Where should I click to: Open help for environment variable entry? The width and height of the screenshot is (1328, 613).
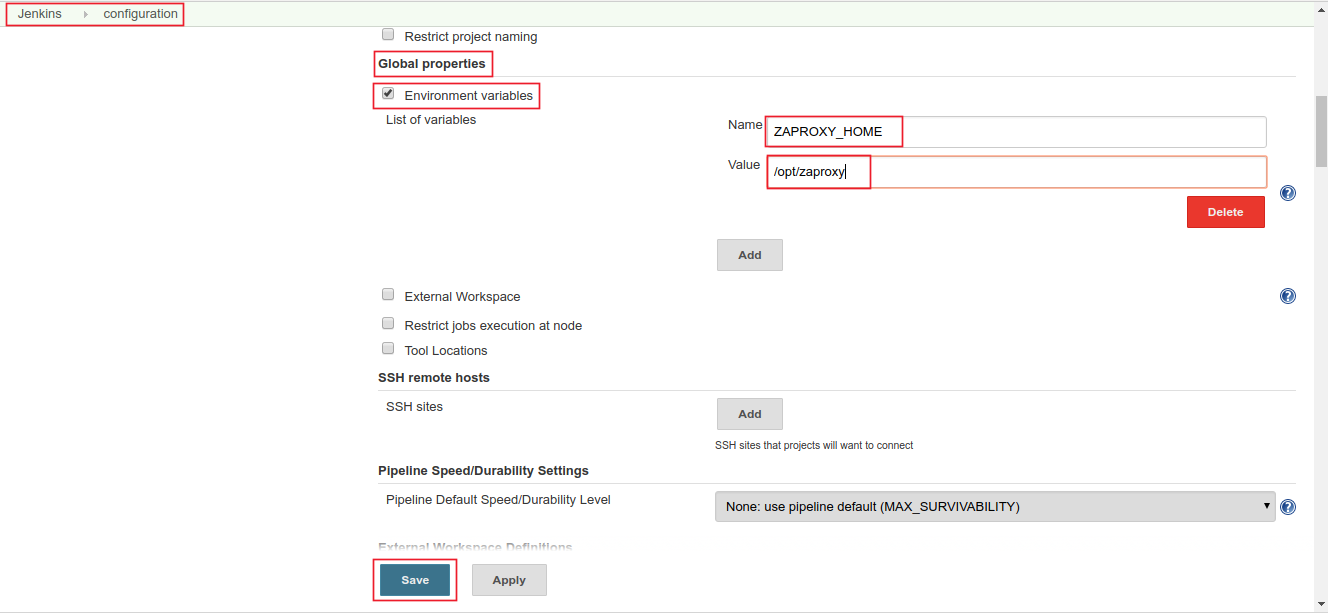(x=1288, y=193)
